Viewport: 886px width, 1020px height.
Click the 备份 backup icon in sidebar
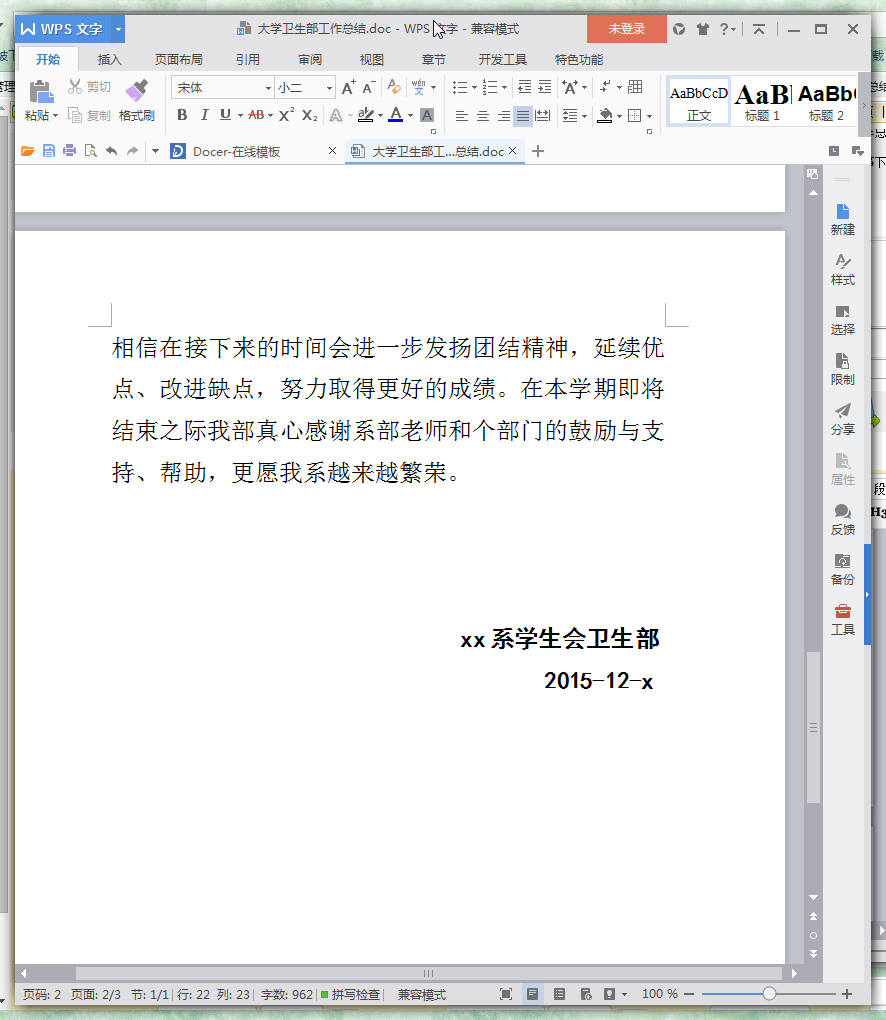842,569
